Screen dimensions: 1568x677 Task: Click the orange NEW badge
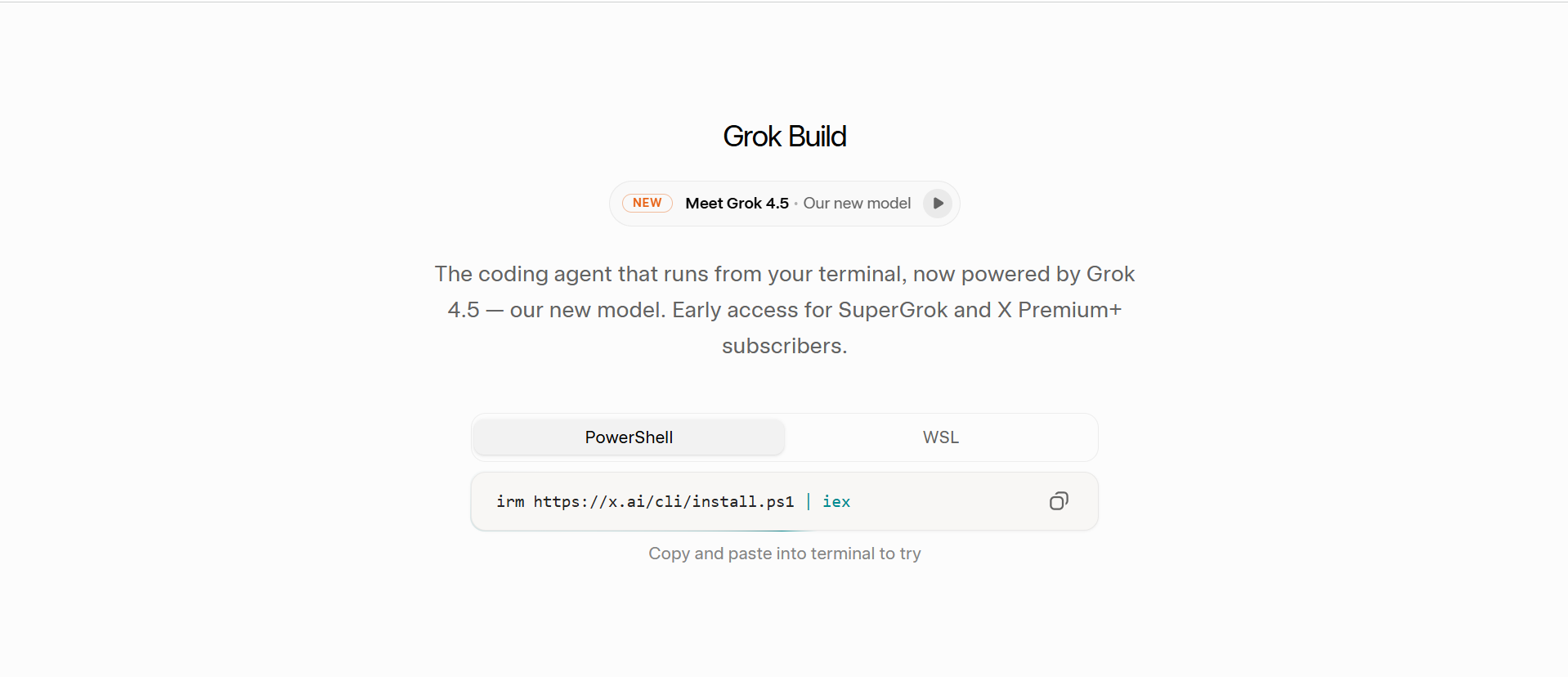coord(647,203)
